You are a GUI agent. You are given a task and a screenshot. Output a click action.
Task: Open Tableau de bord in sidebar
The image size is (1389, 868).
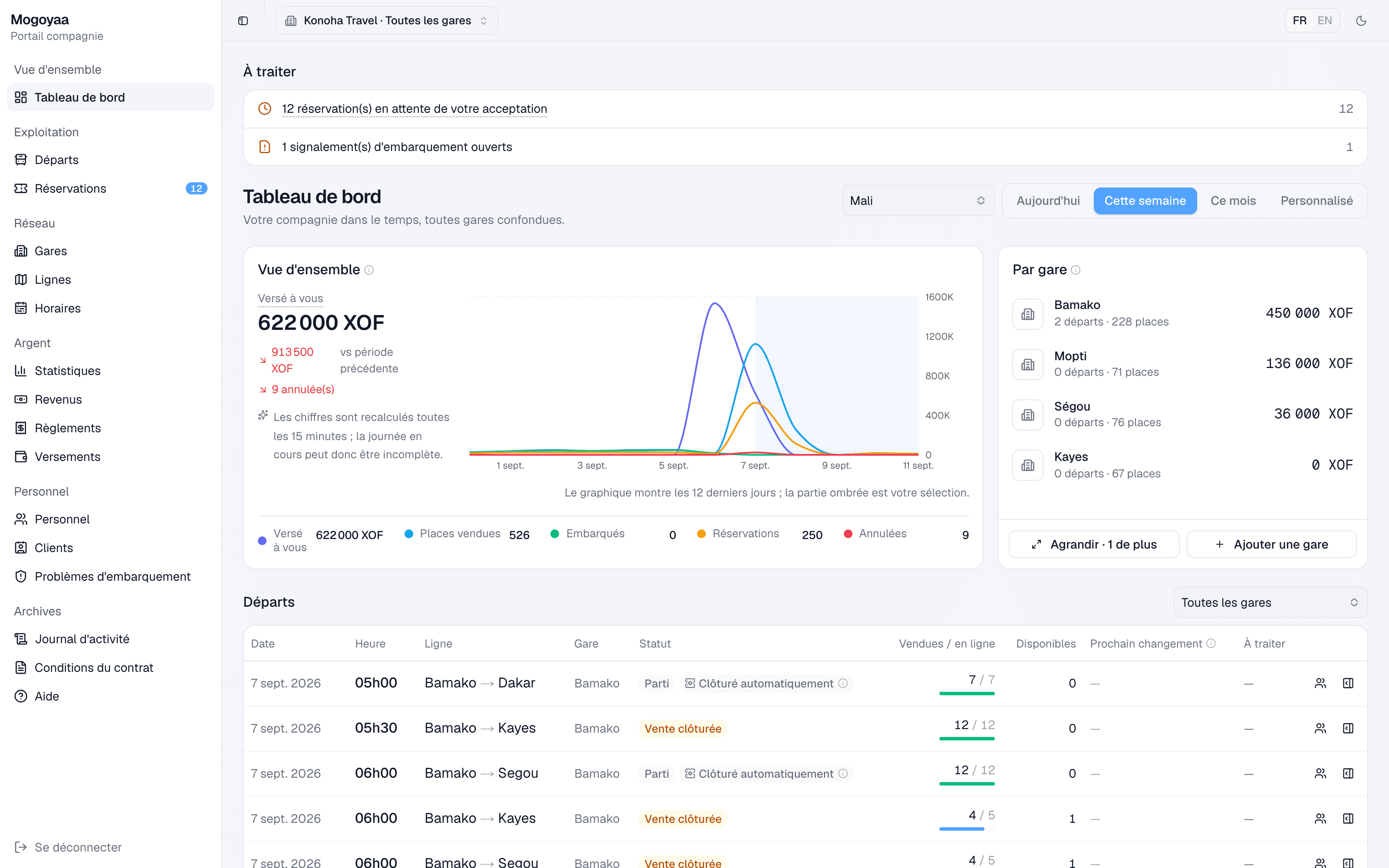pos(111,97)
